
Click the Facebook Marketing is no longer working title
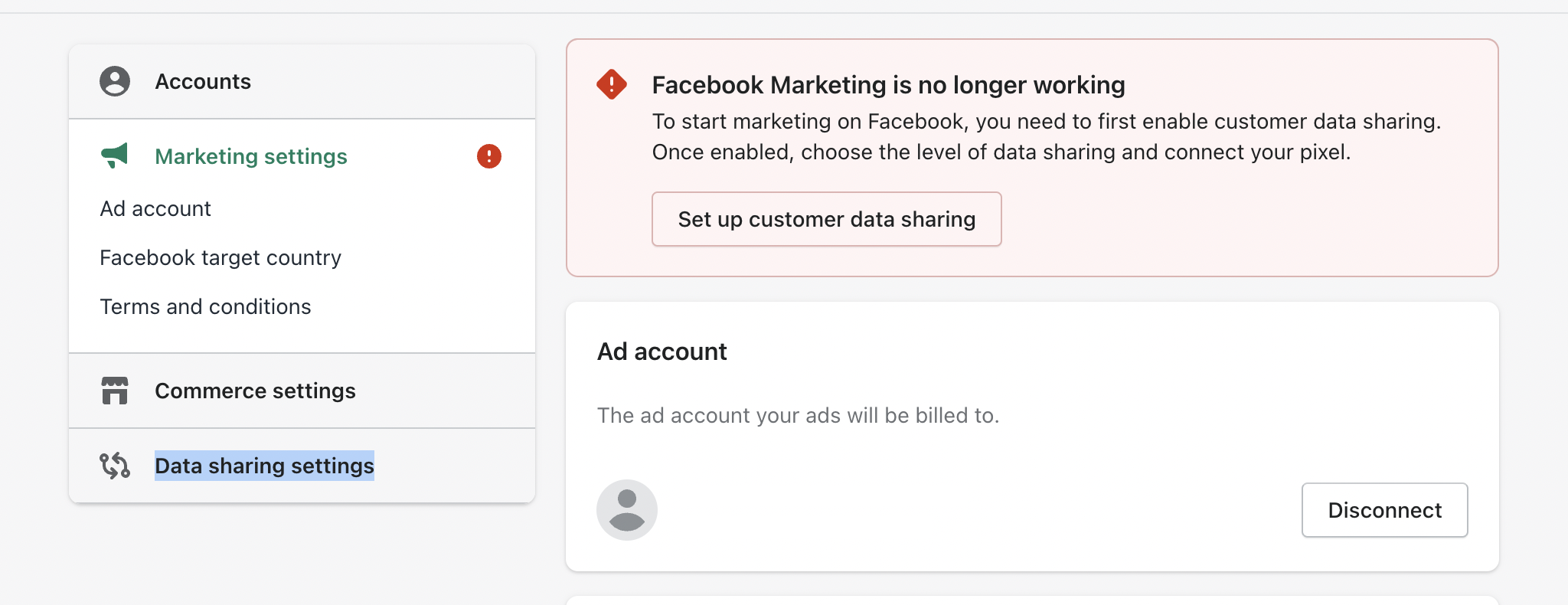(x=888, y=85)
